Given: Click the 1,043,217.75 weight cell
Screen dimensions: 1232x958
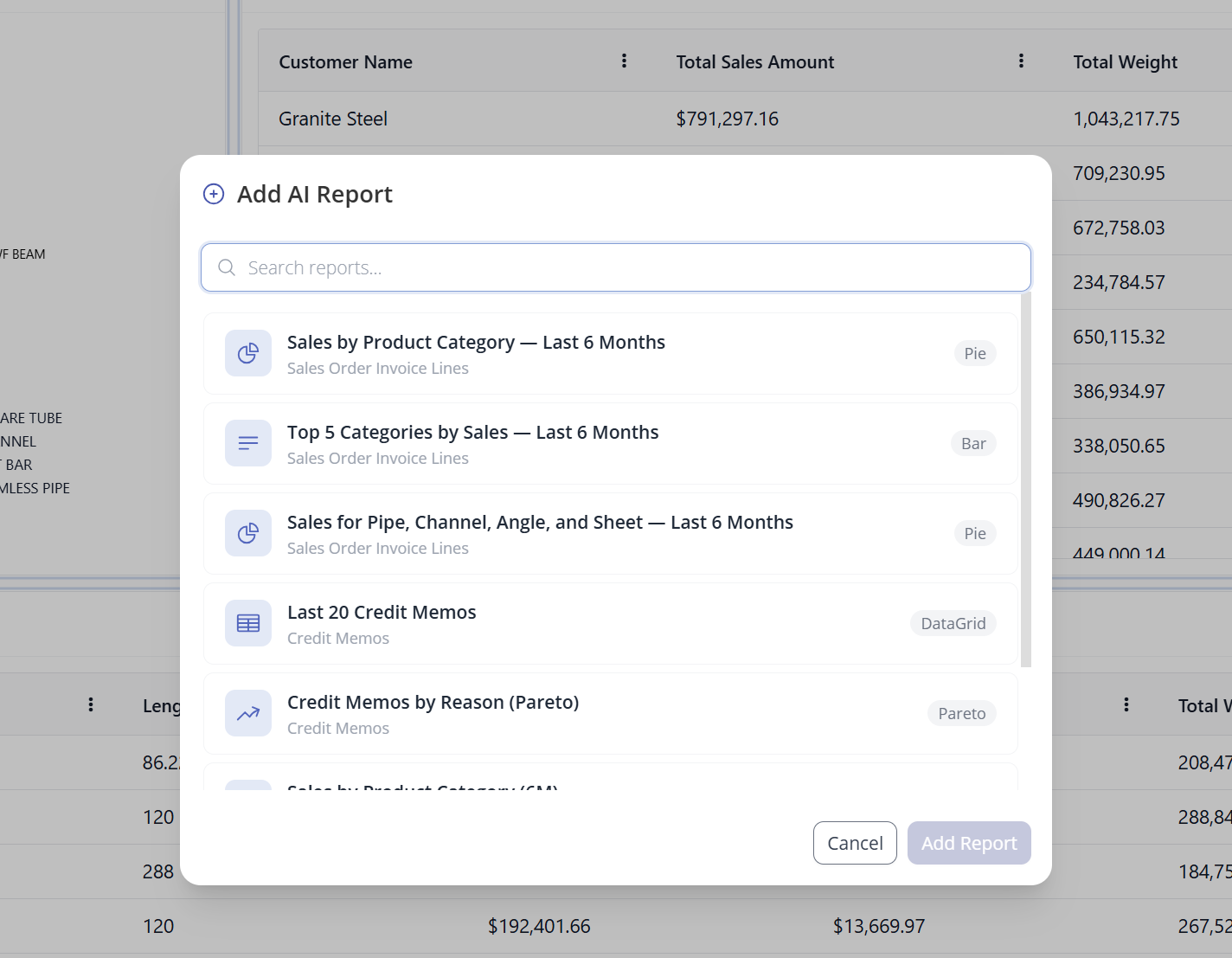Looking at the screenshot, I should click(1126, 119).
